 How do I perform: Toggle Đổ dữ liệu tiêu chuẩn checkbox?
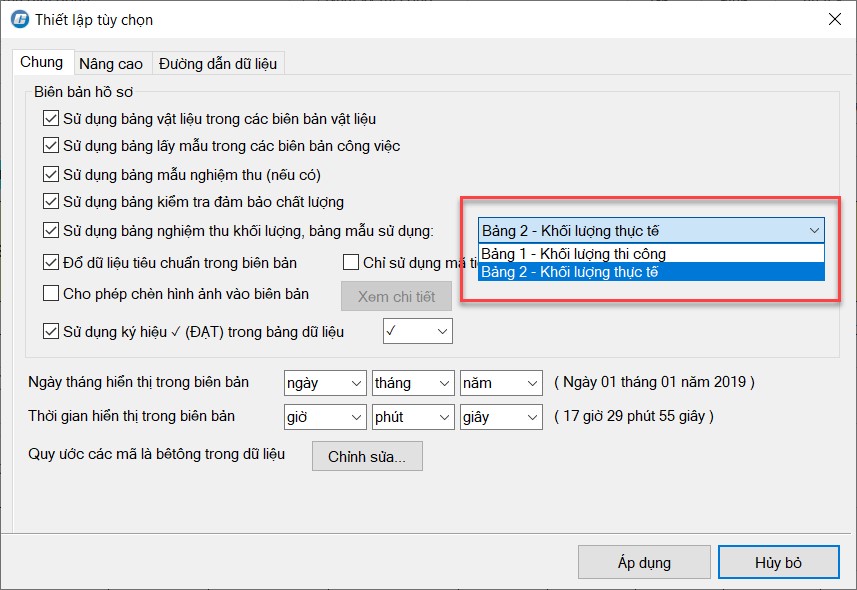click(51, 263)
